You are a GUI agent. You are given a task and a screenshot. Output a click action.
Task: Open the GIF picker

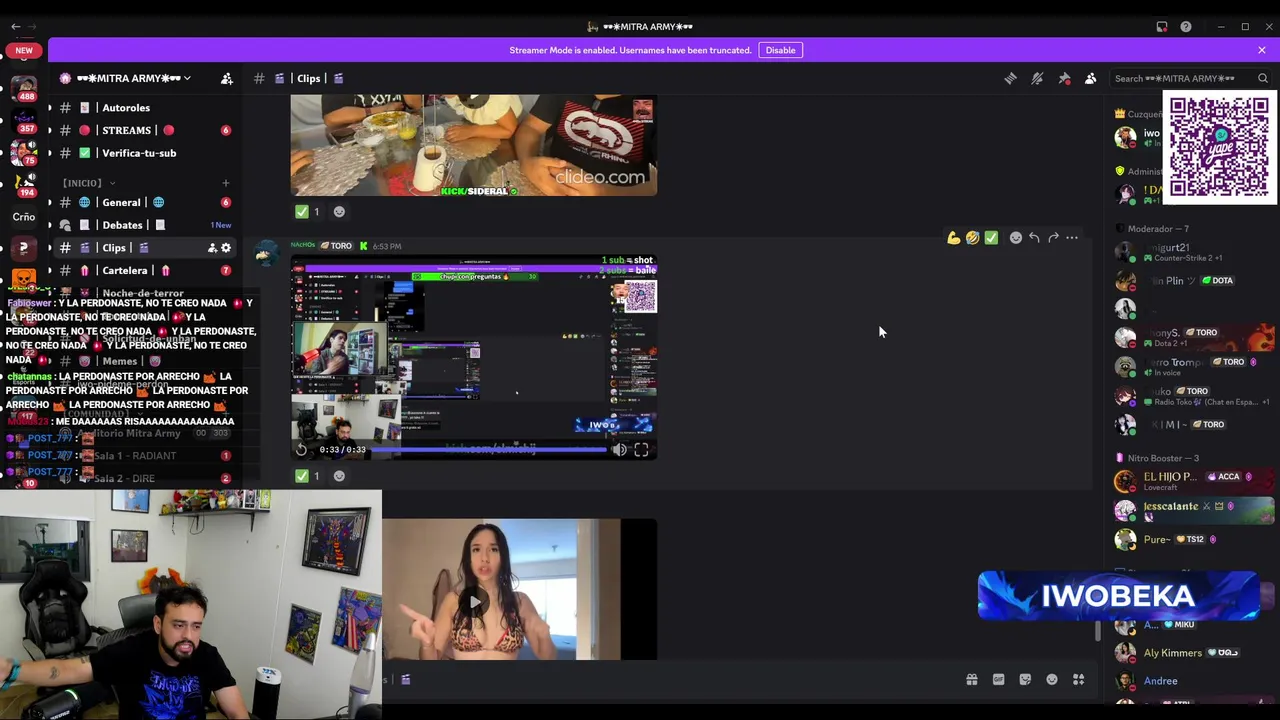pos(998,680)
